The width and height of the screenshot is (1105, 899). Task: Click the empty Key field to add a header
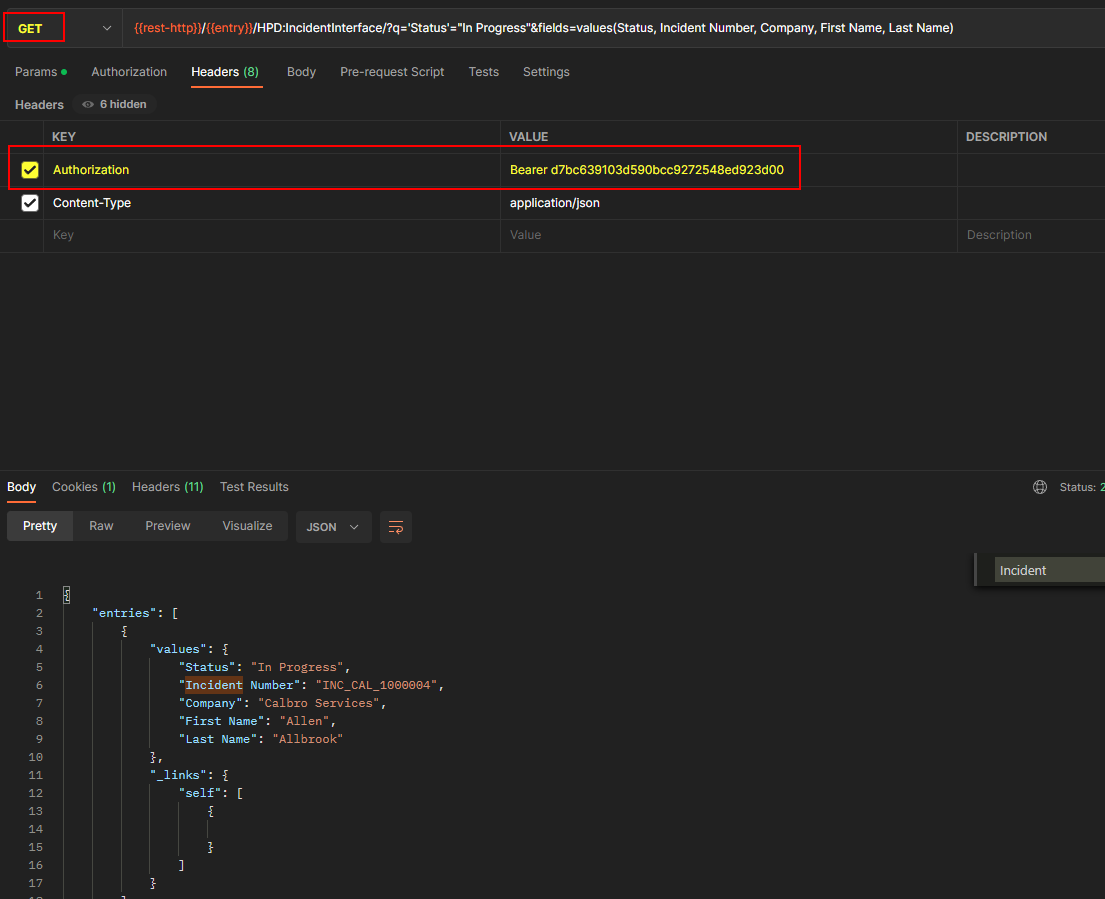point(150,234)
